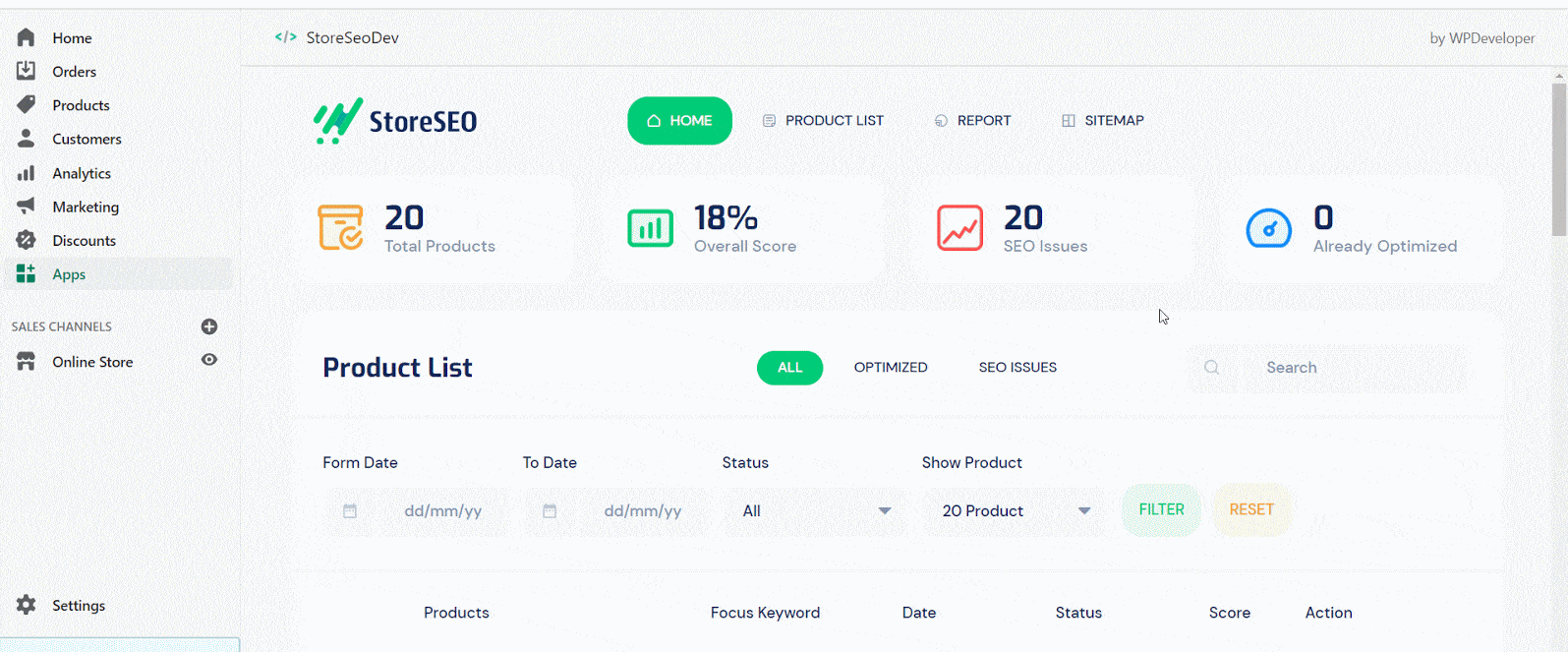The width and height of the screenshot is (1568, 652).
Task: Open Home in the sidebar
Action: coord(72,37)
